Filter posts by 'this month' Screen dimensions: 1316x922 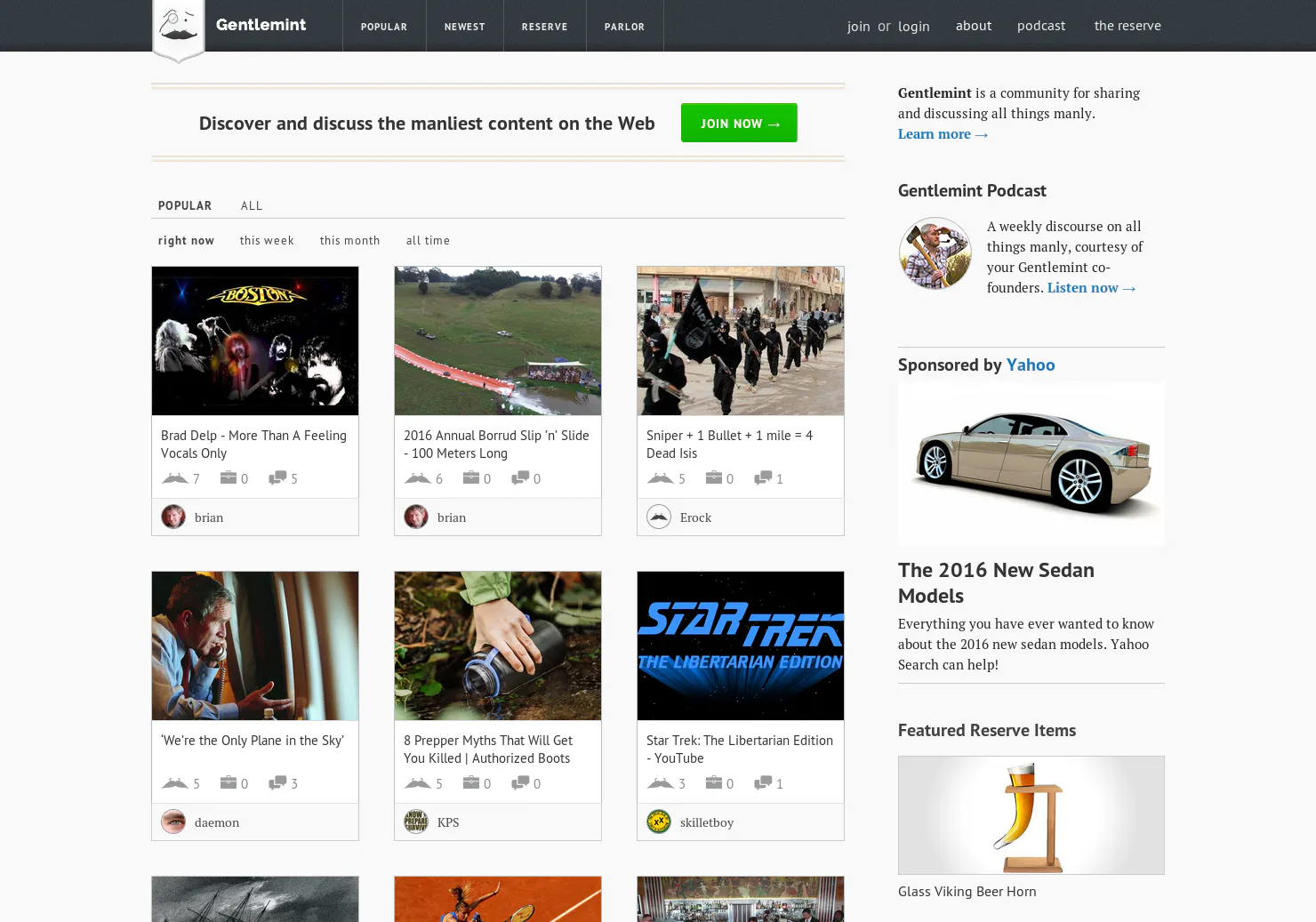point(350,240)
